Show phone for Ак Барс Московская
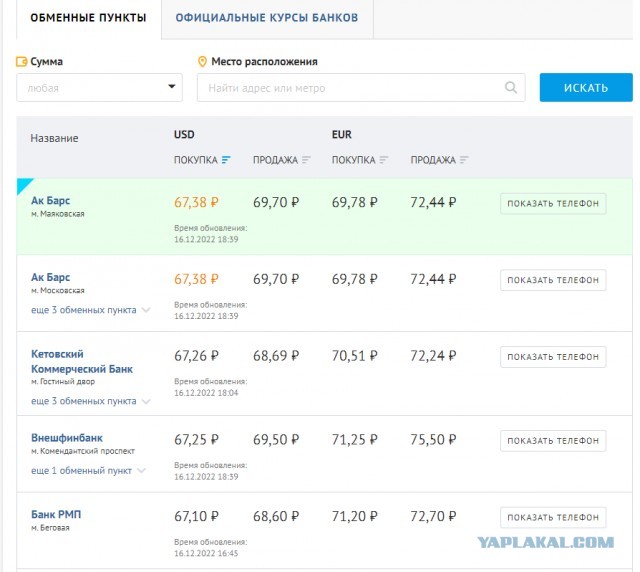The image size is (640, 572). pos(553,280)
